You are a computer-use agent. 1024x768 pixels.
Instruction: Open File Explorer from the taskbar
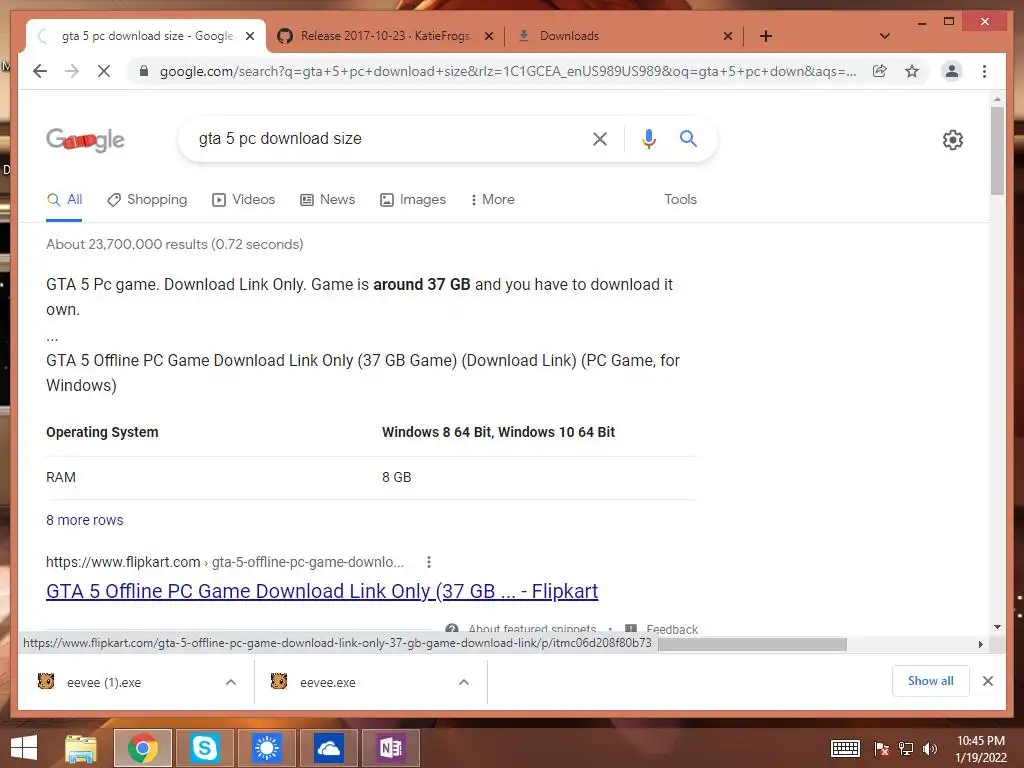point(81,748)
